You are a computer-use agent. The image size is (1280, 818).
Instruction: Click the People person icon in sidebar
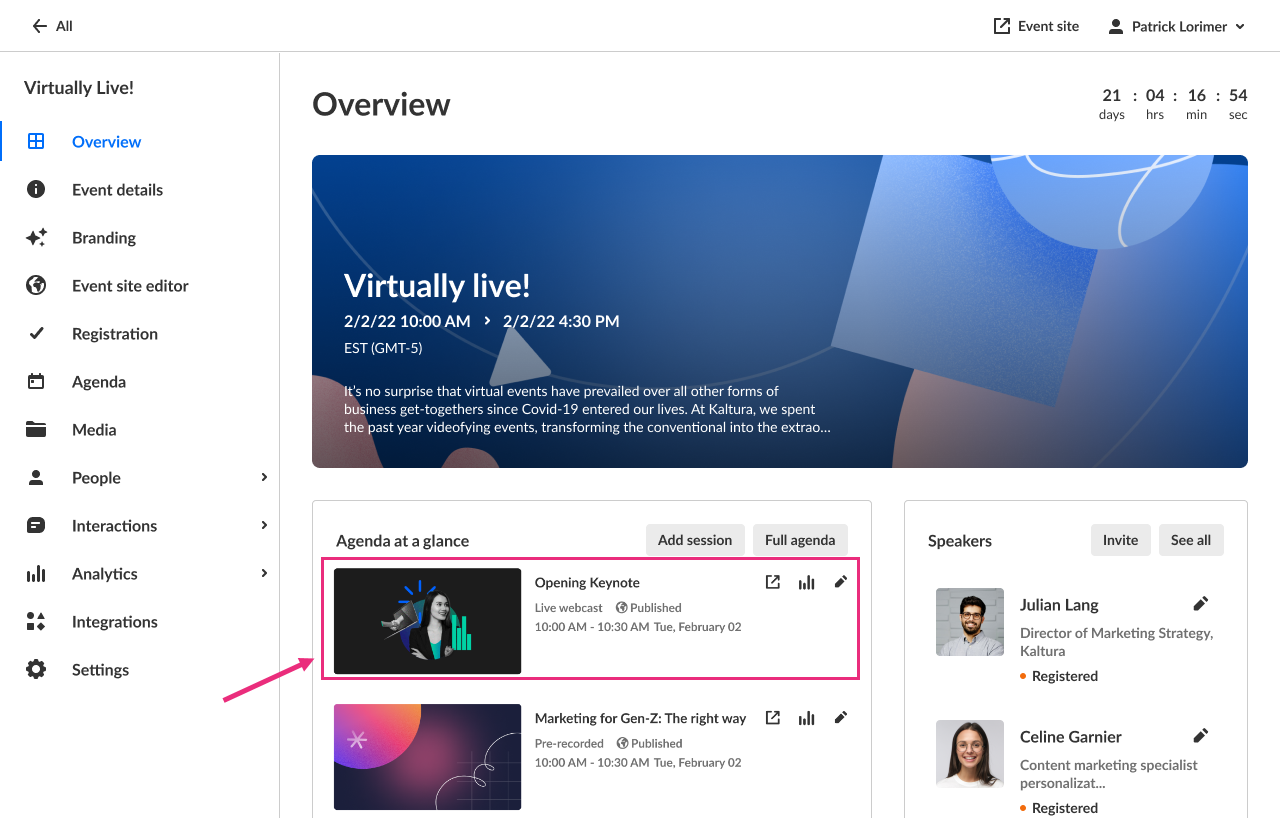(x=36, y=477)
